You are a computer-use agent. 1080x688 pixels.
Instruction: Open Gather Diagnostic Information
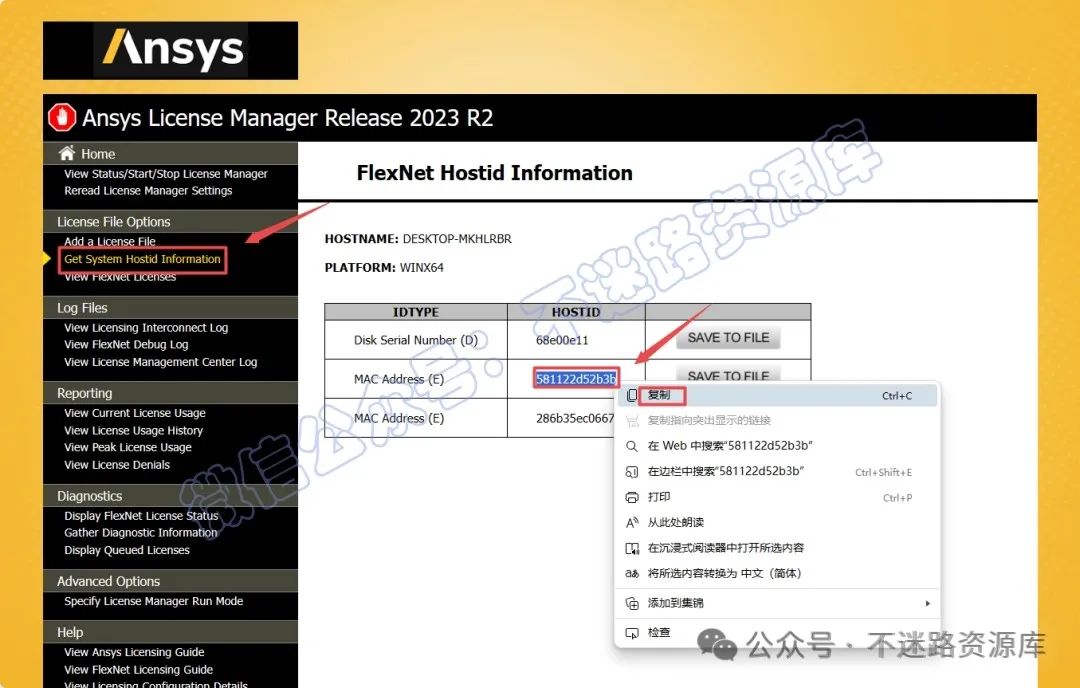click(141, 533)
